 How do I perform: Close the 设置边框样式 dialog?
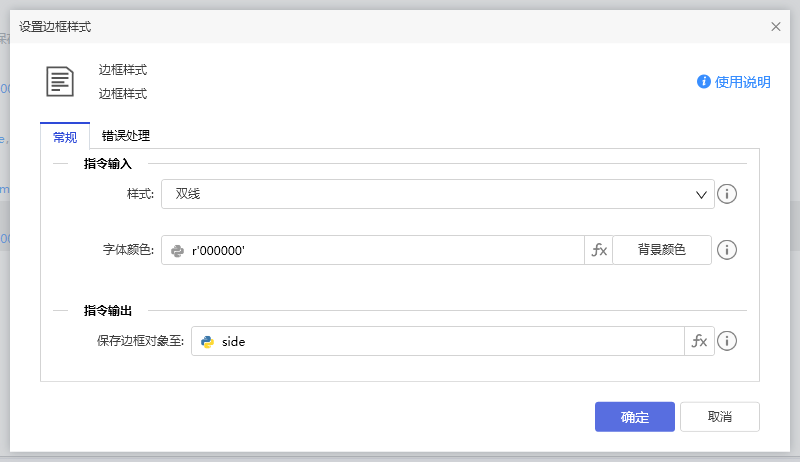[776, 27]
